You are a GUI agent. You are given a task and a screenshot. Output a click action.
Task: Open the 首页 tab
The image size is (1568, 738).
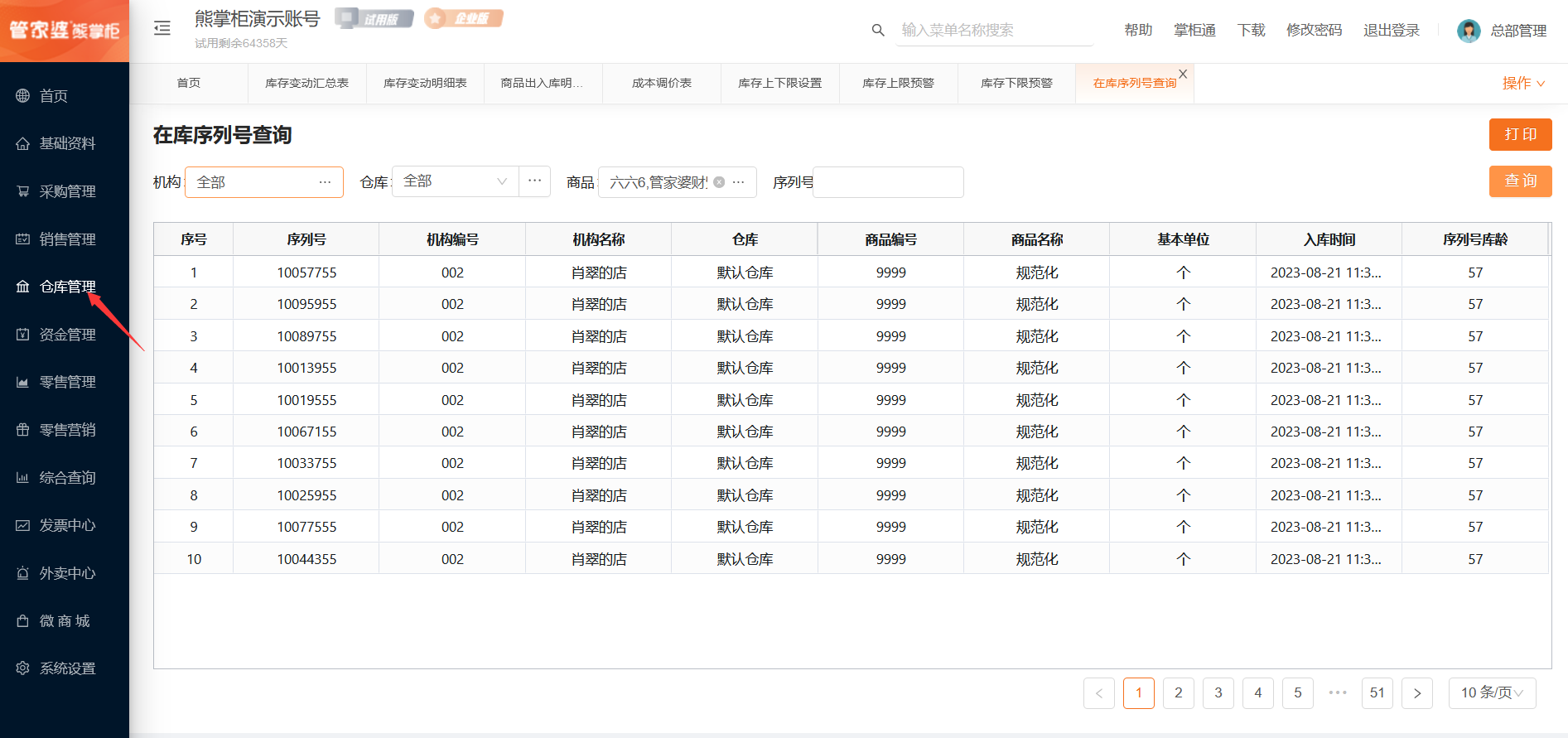pyautogui.click(x=189, y=83)
